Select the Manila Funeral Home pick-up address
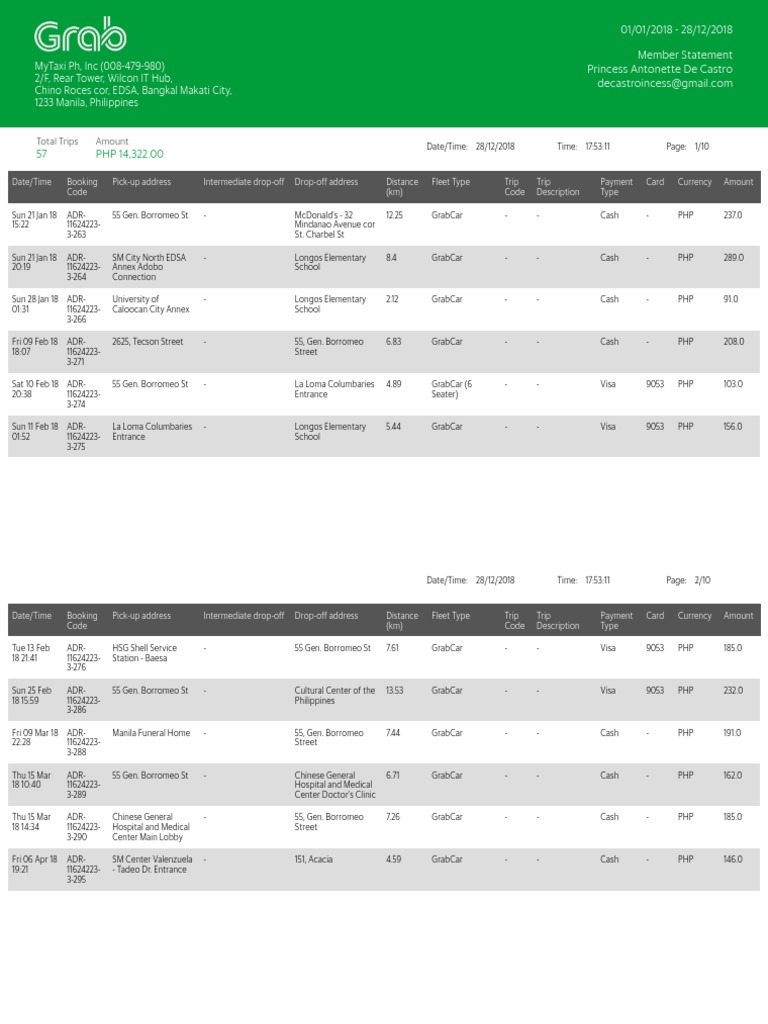Screen dimensions: 768x1024 (x=151, y=733)
